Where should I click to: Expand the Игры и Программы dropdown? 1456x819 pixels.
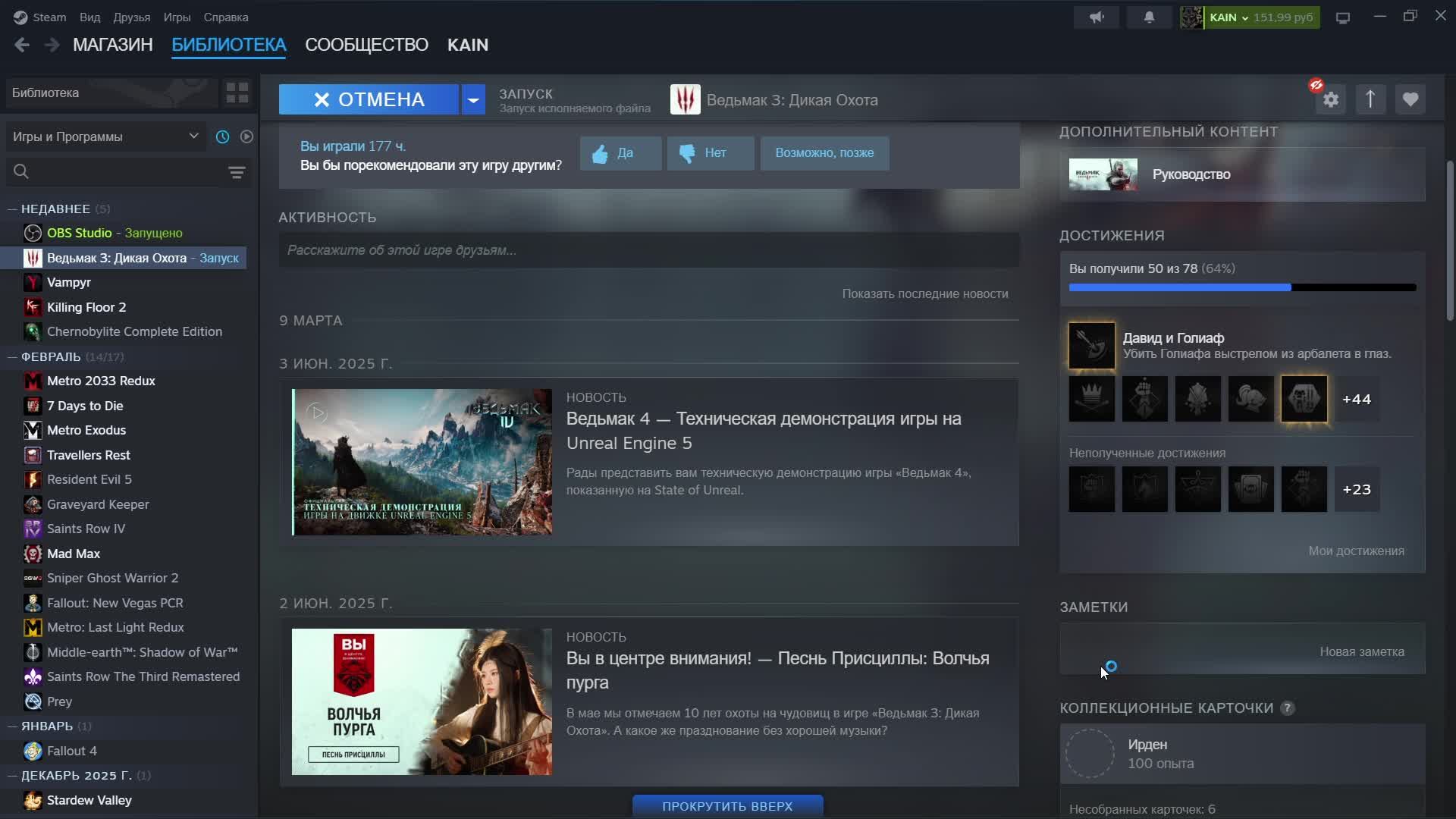point(105,136)
